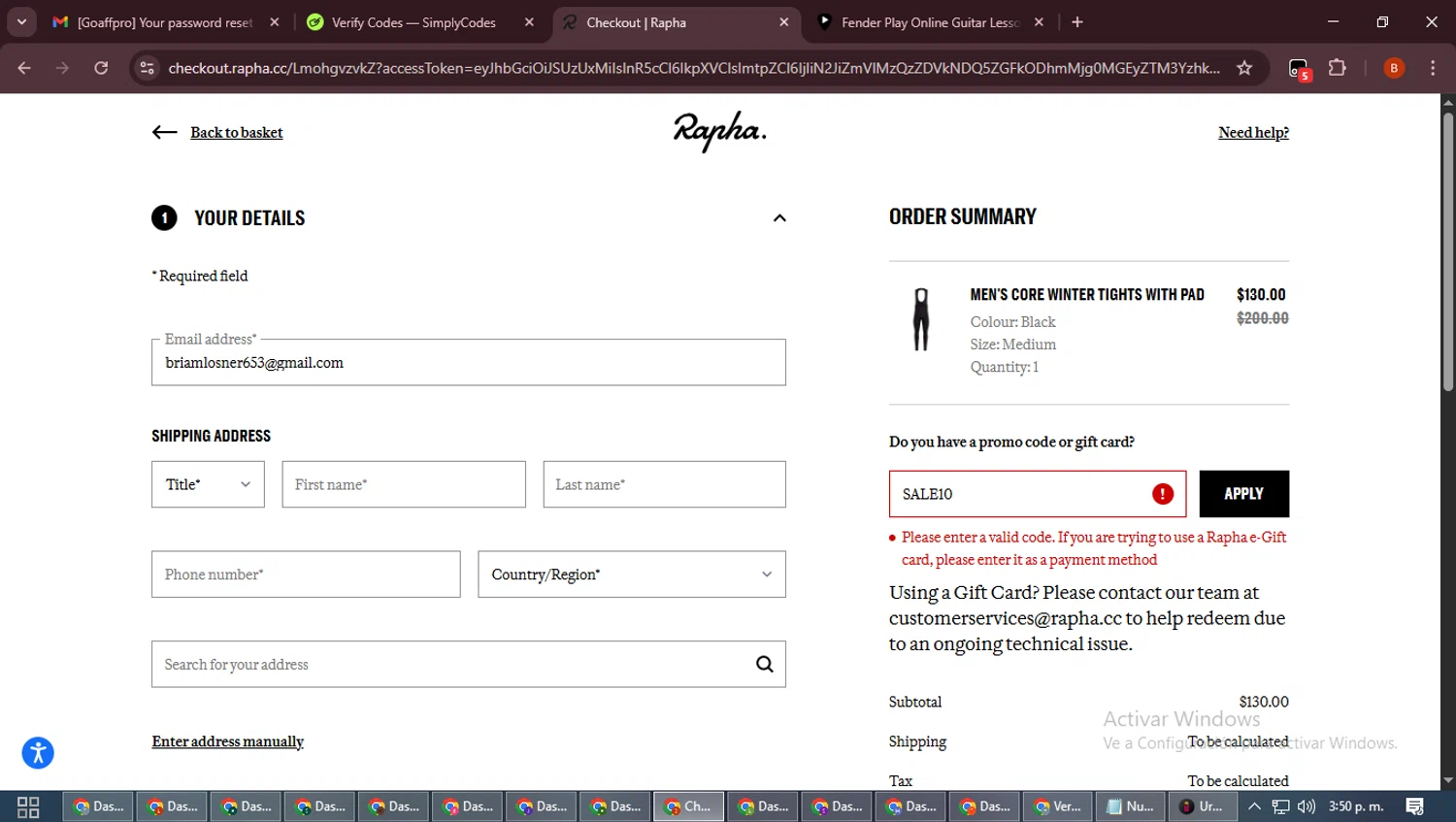The image size is (1456, 822).
Task: Open the extension icon with red badge
Action: click(x=1299, y=69)
